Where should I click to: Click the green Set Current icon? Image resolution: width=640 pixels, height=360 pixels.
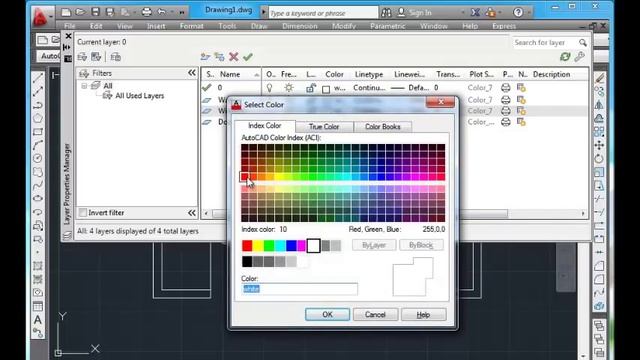coord(248,57)
